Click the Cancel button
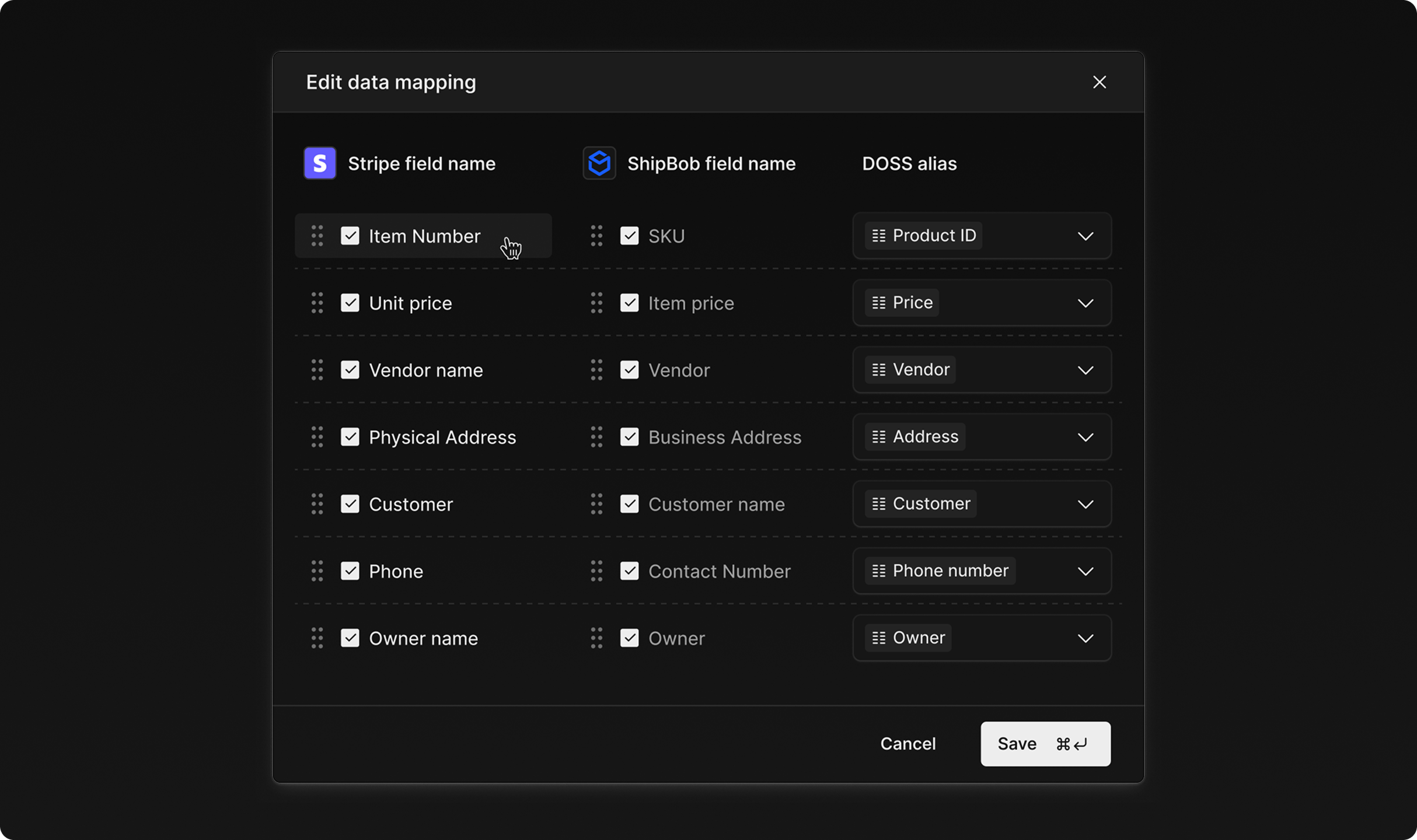The width and height of the screenshot is (1417, 840). click(x=908, y=744)
